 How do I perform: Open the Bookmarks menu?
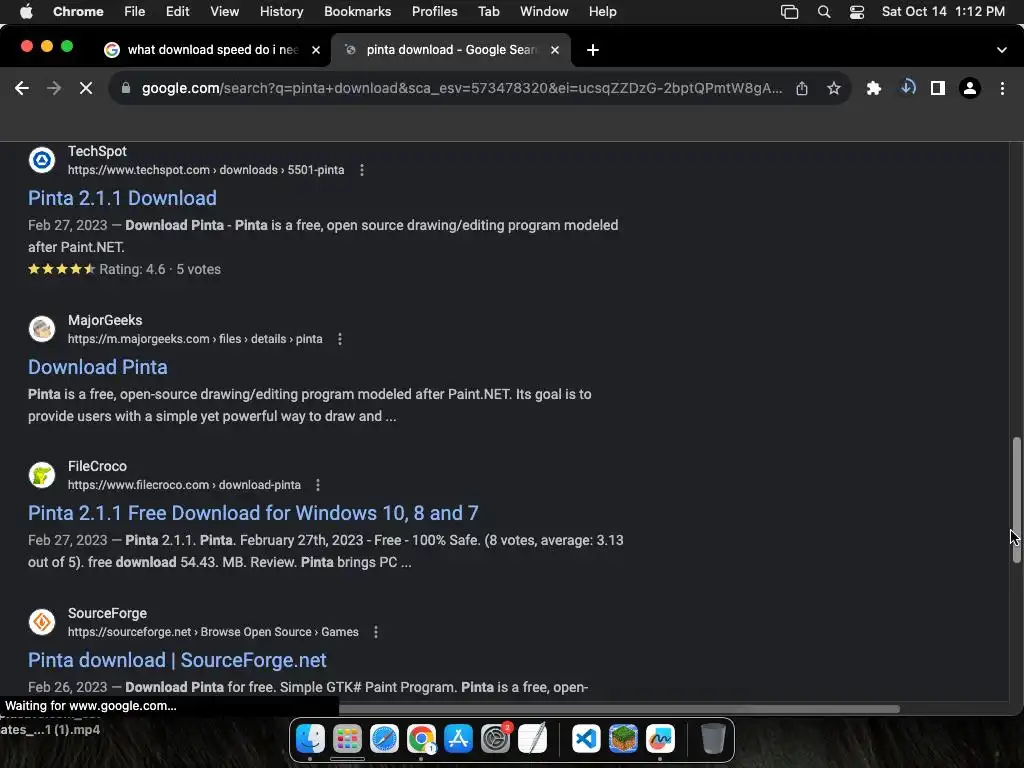pos(357,12)
